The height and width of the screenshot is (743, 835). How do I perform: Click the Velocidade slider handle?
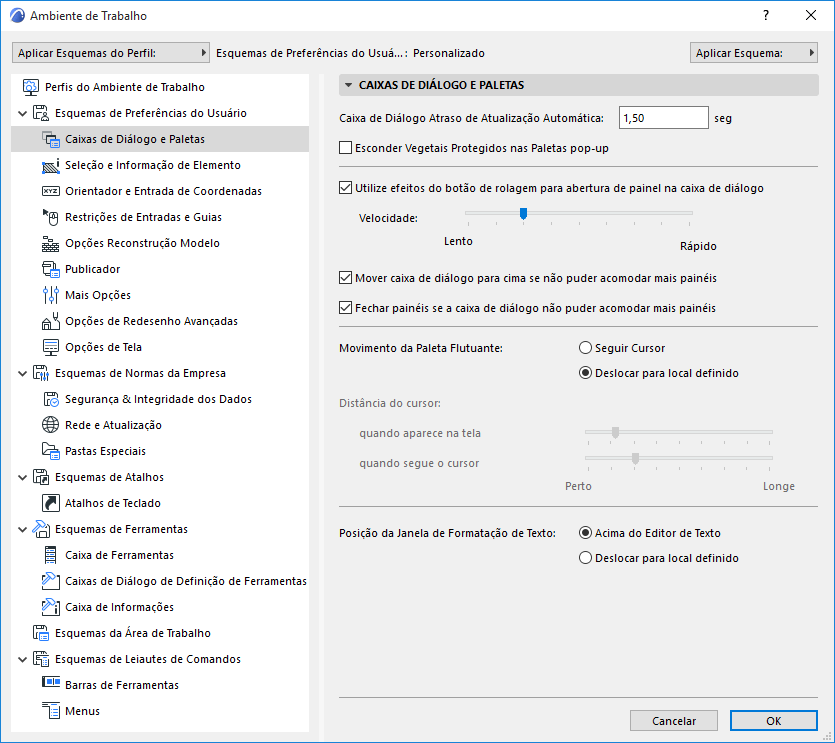pos(523,212)
